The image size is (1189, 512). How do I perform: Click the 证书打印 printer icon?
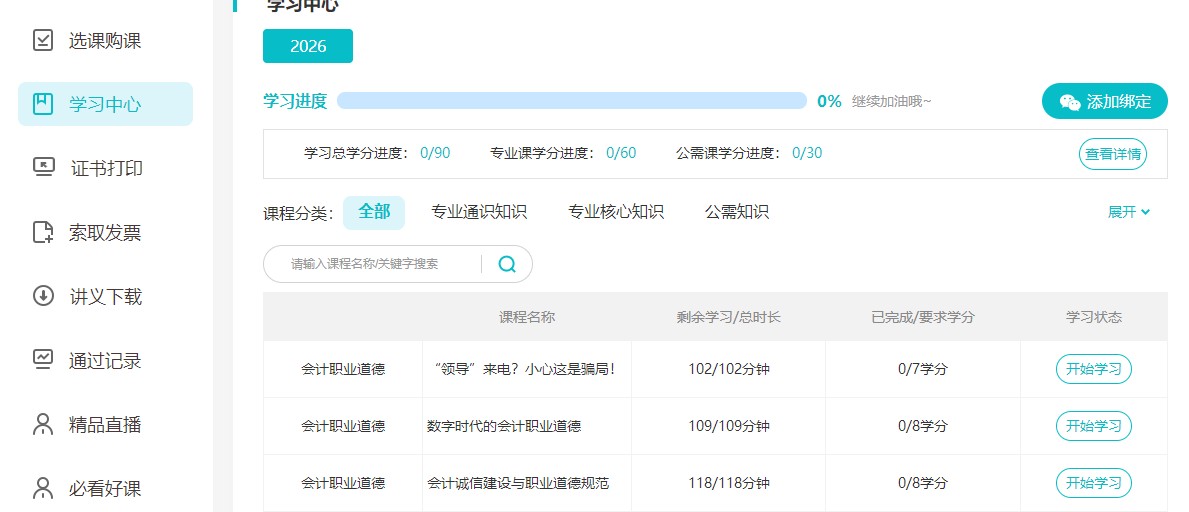click(x=43, y=167)
